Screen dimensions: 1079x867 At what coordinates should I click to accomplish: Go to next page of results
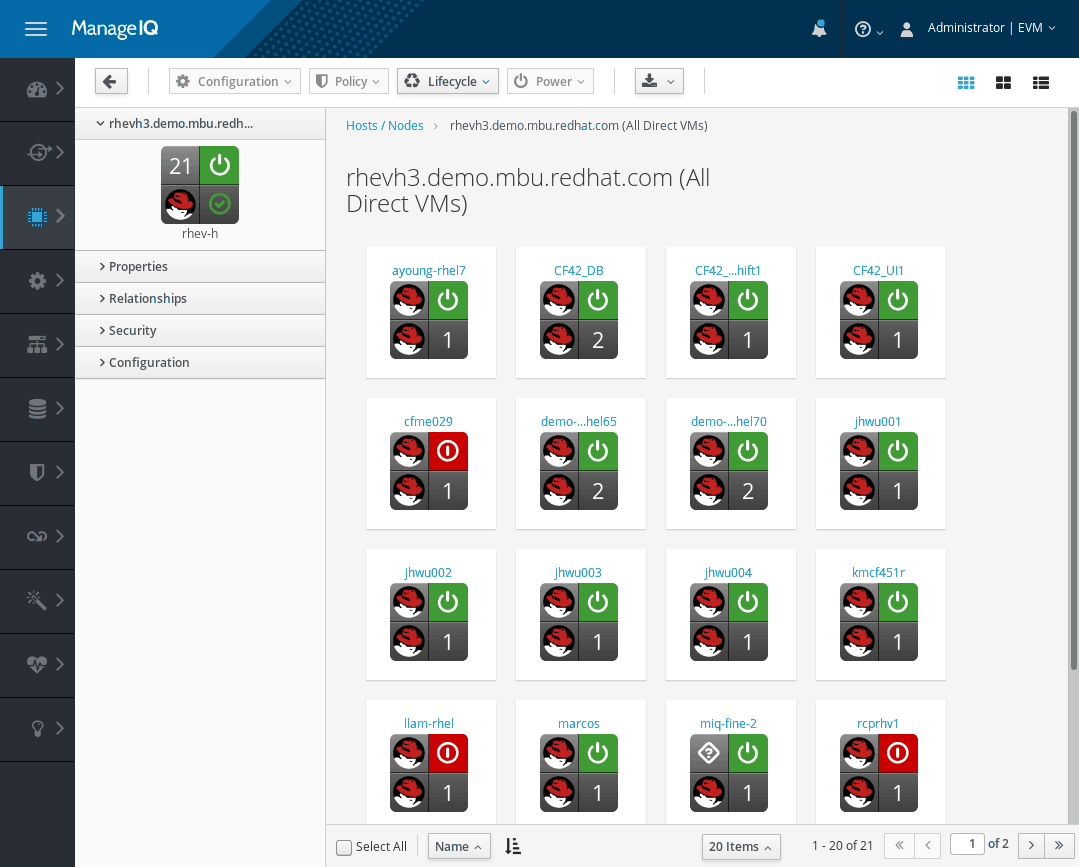1031,845
